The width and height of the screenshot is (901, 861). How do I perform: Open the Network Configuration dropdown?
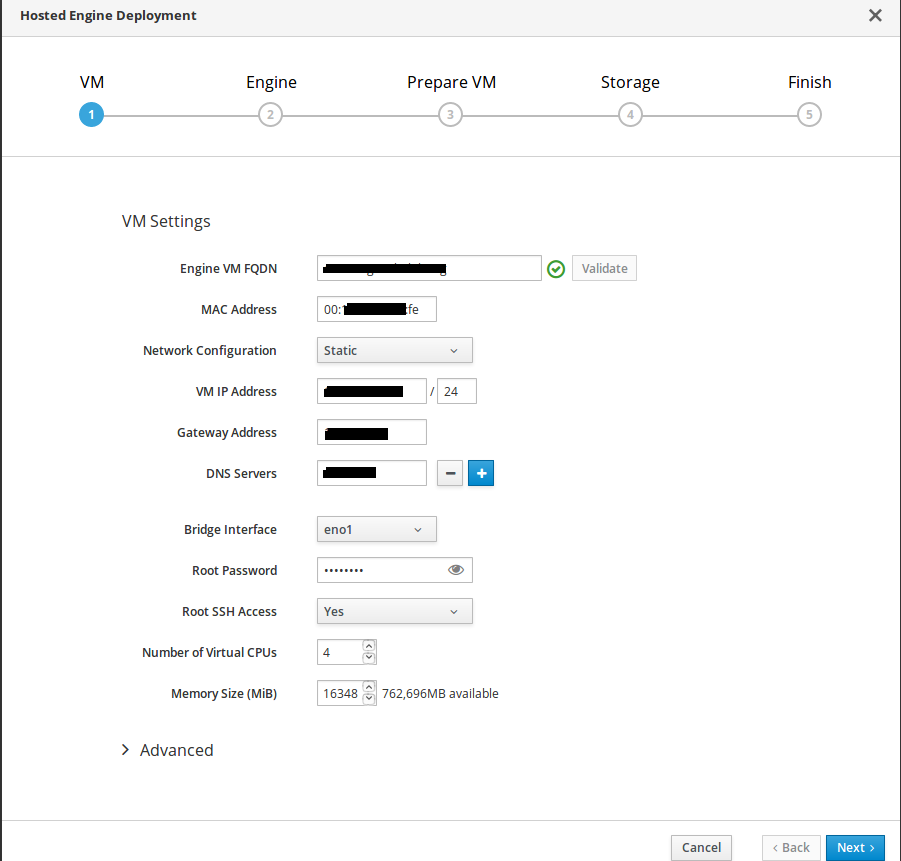tap(395, 350)
